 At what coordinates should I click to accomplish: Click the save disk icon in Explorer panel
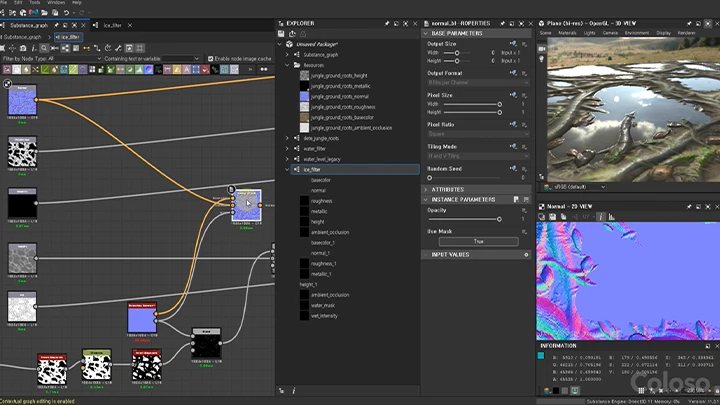(x=281, y=34)
